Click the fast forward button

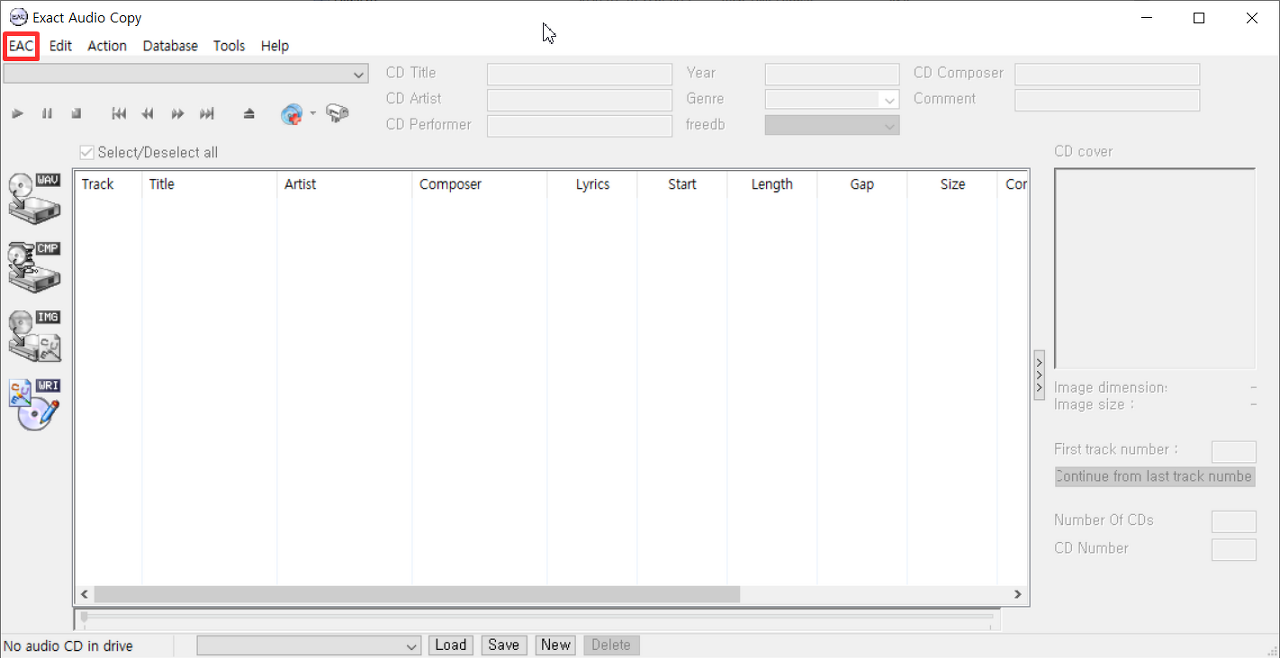(x=177, y=114)
